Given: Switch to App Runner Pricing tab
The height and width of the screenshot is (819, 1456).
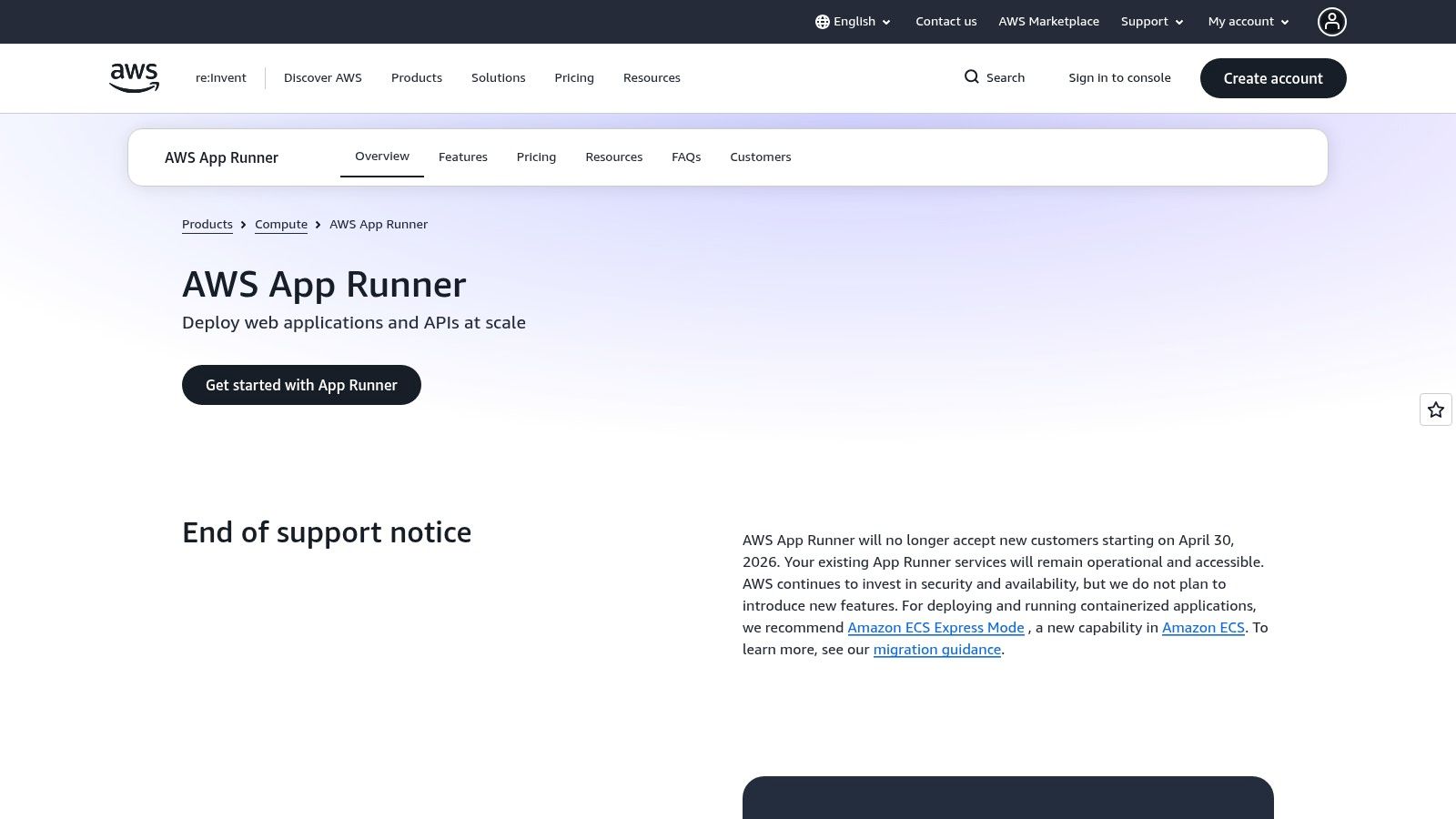Looking at the screenshot, I should pyautogui.click(x=536, y=157).
